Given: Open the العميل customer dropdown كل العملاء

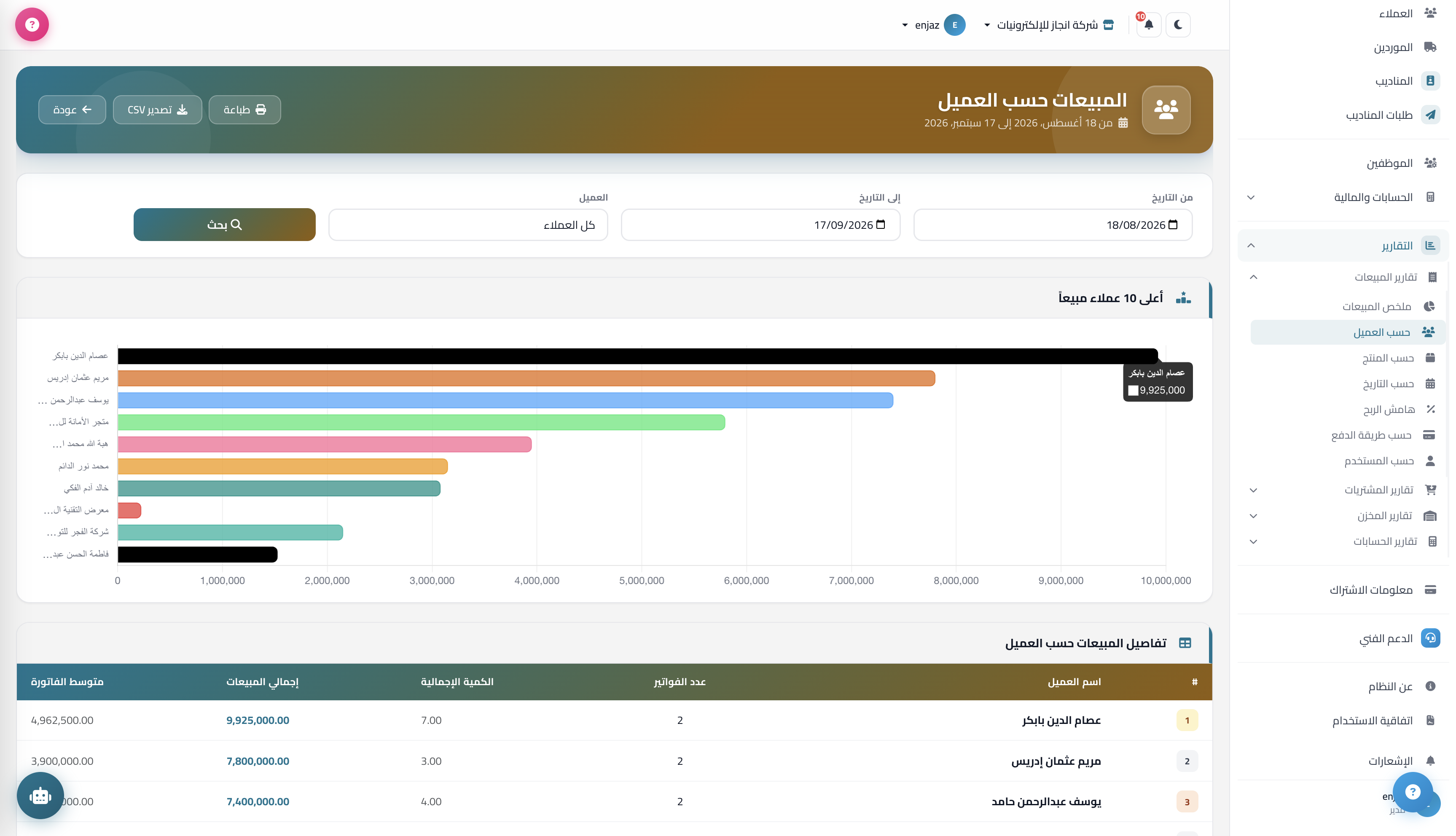Looking at the screenshot, I should tap(468, 225).
